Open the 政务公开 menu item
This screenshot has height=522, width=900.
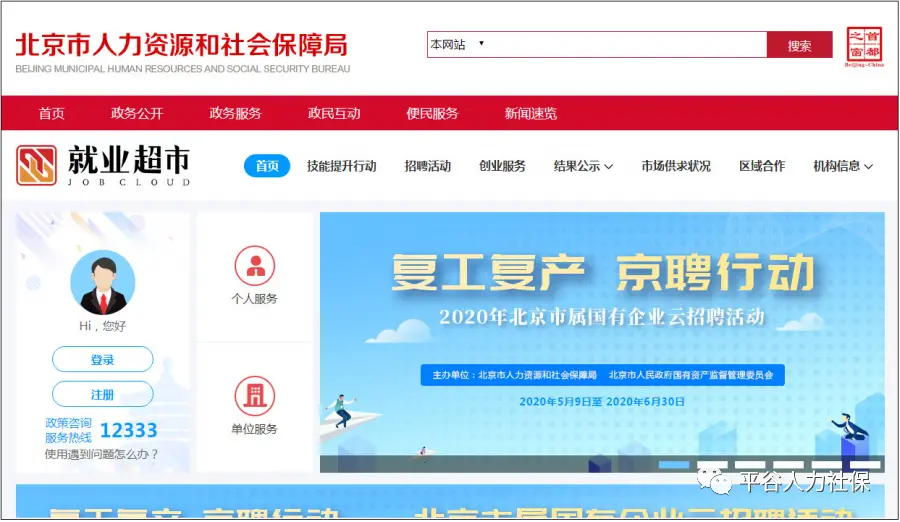[137, 113]
